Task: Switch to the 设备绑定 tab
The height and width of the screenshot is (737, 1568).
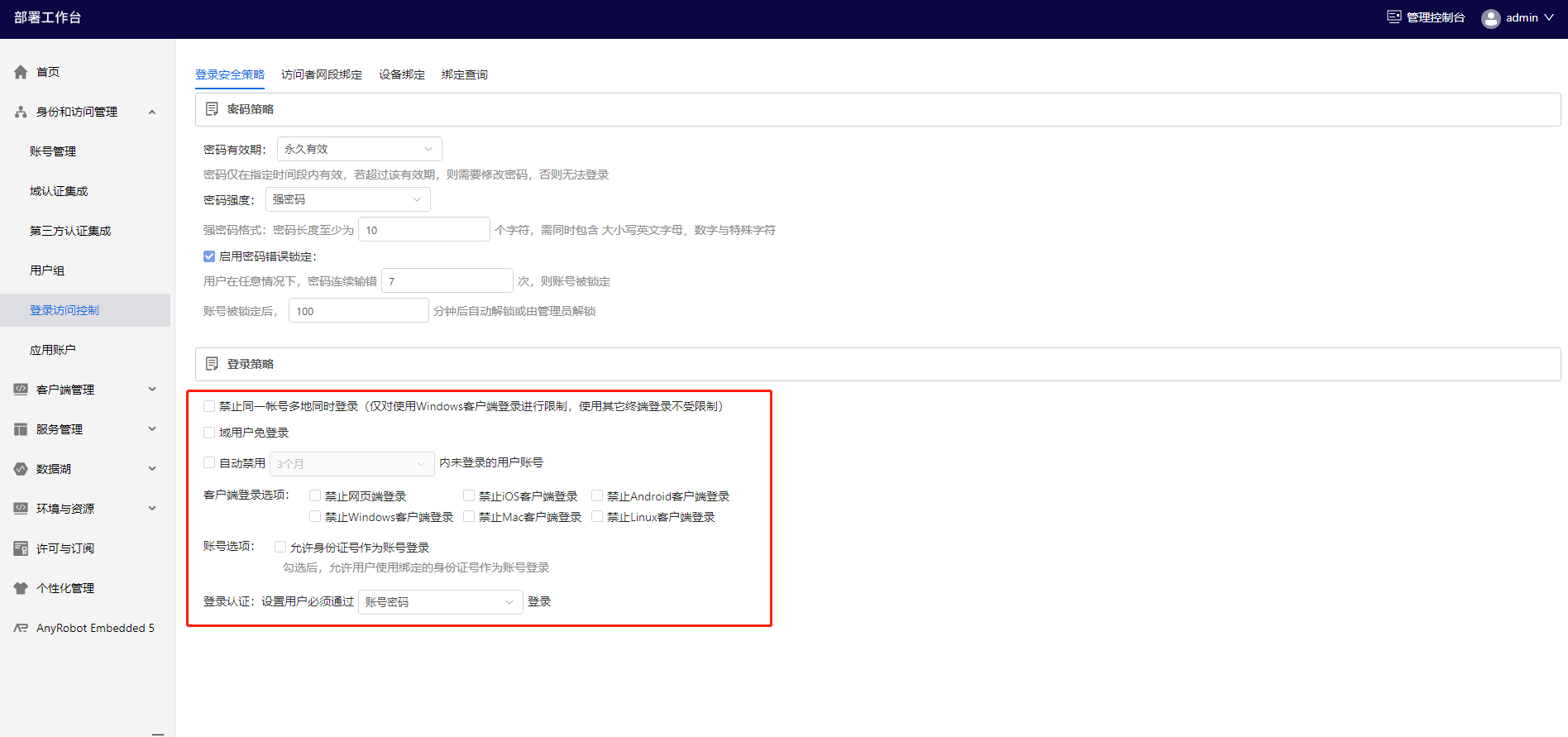Action: coord(402,74)
